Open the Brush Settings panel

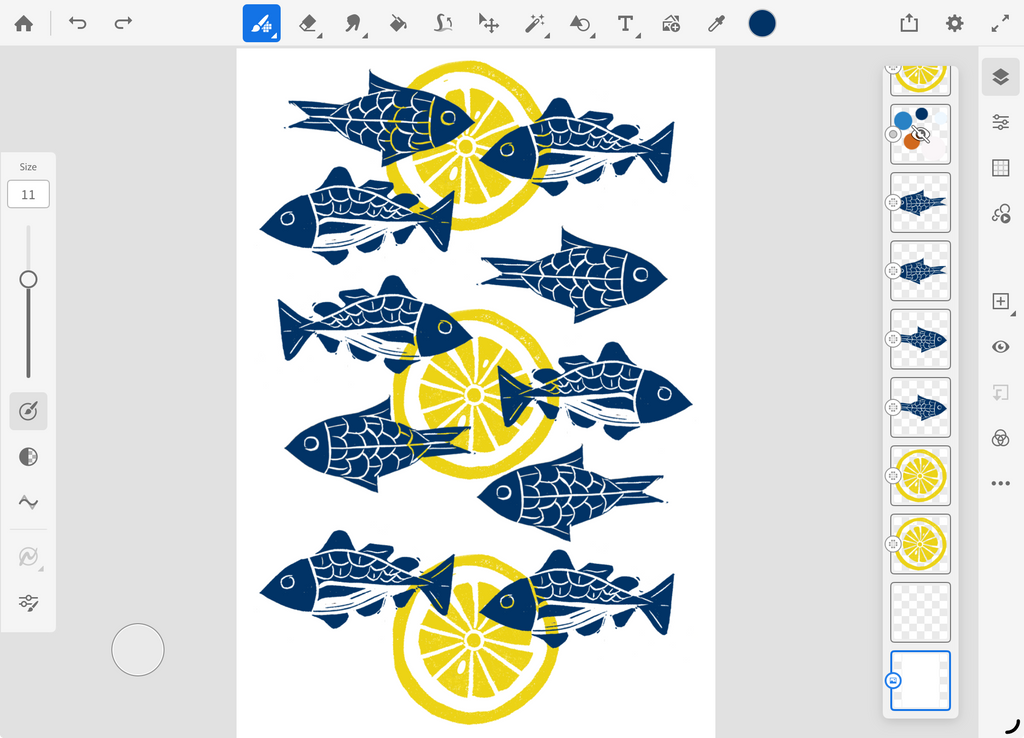pyautogui.click(x=28, y=602)
